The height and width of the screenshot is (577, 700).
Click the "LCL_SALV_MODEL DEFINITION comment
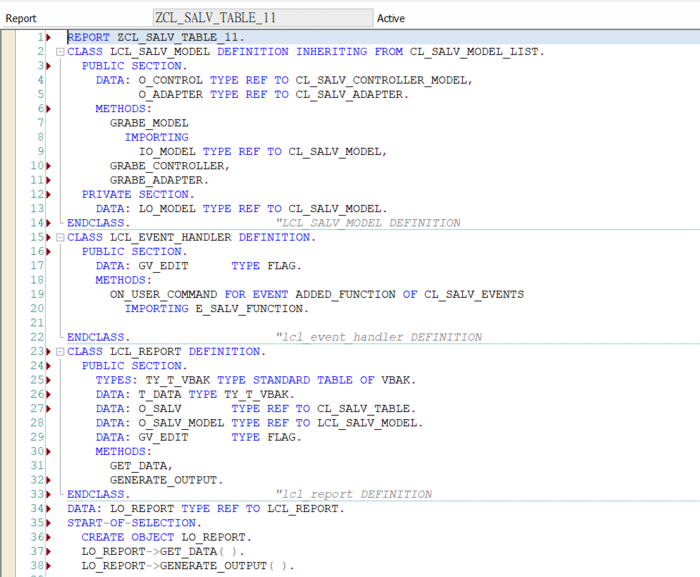pyautogui.click(x=368, y=223)
